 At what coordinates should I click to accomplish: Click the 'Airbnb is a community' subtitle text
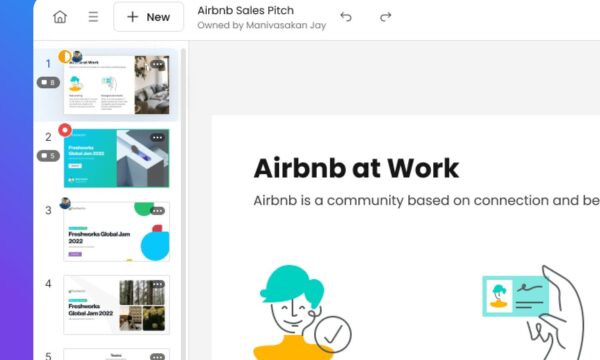pyautogui.click(x=426, y=200)
